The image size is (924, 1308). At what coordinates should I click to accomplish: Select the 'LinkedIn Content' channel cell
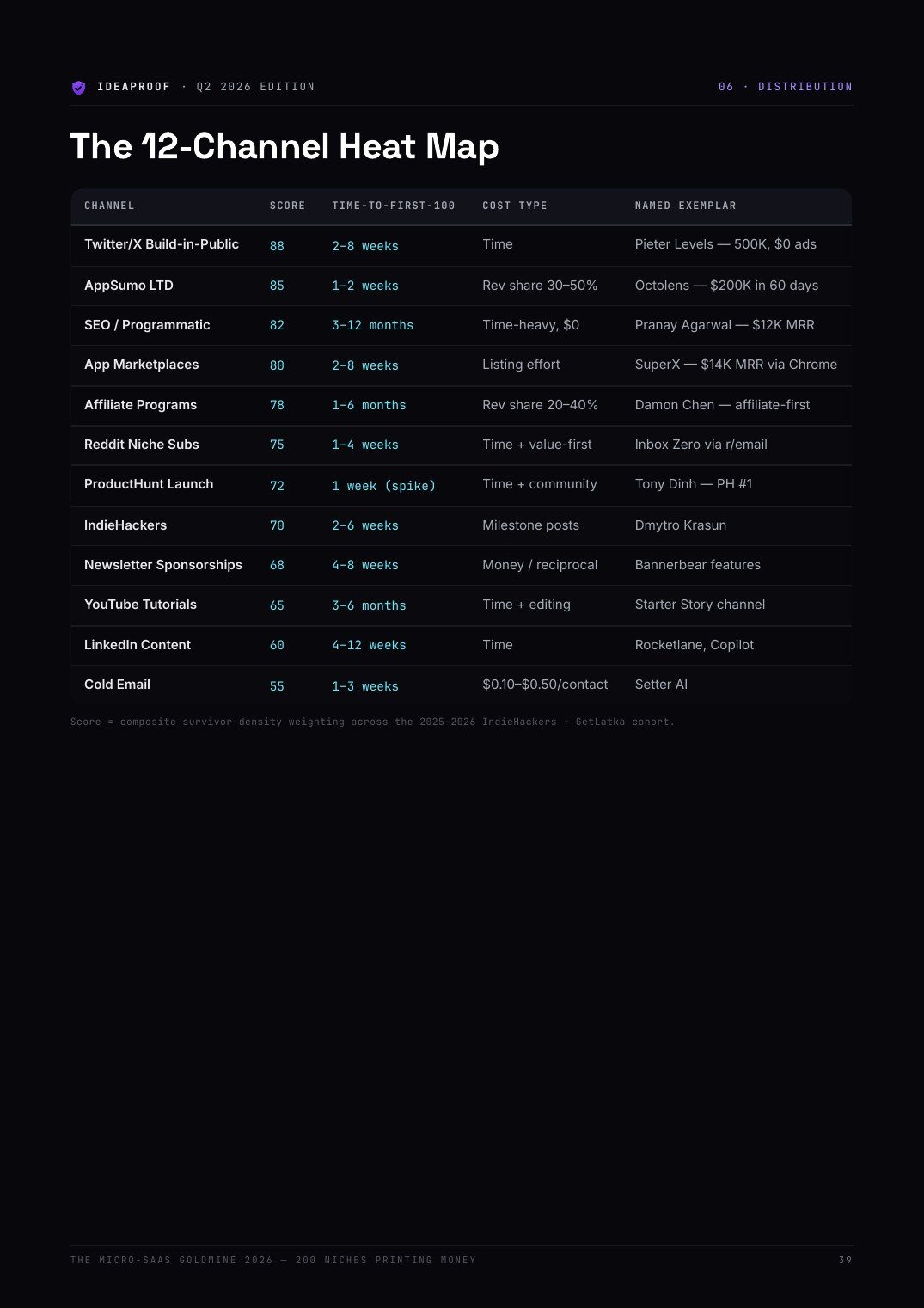click(x=138, y=645)
